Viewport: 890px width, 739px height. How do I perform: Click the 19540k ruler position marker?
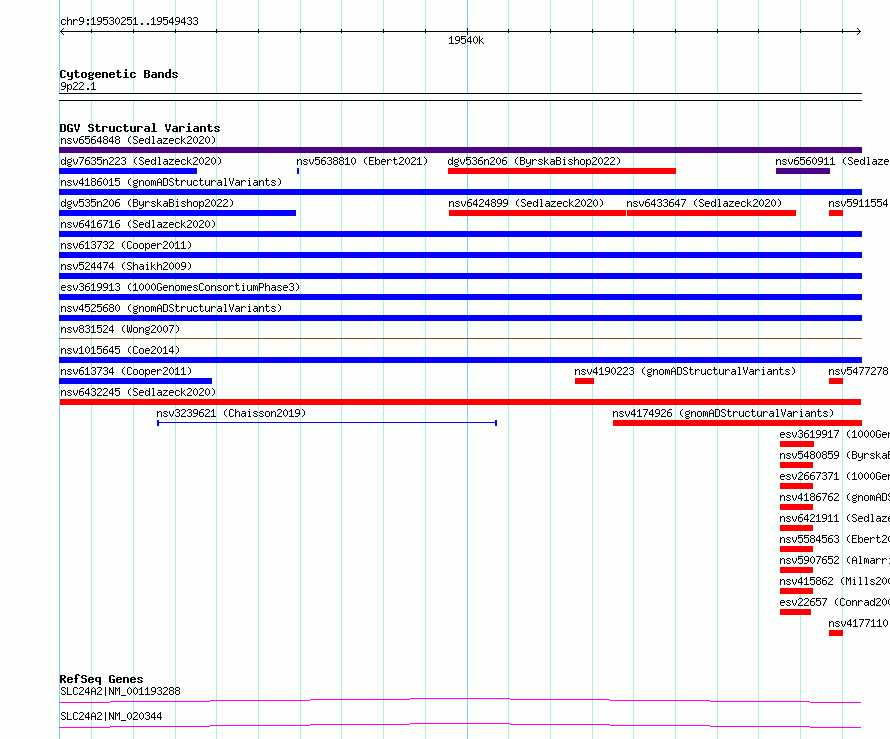466,40
